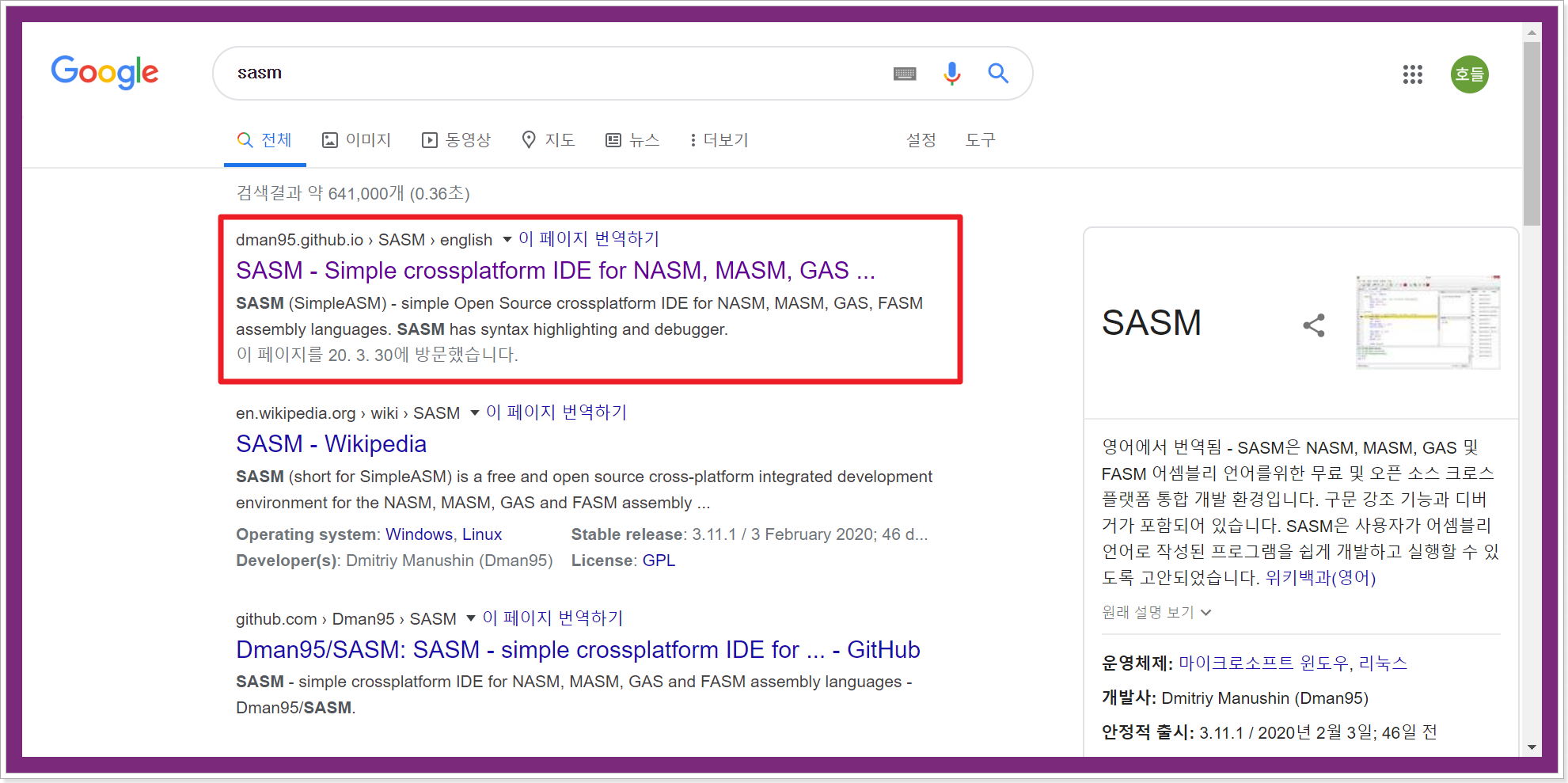This screenshot has width=1568, height=783.
Task: Click the Stable release 3.11.1 text
Action: point(750,534)
